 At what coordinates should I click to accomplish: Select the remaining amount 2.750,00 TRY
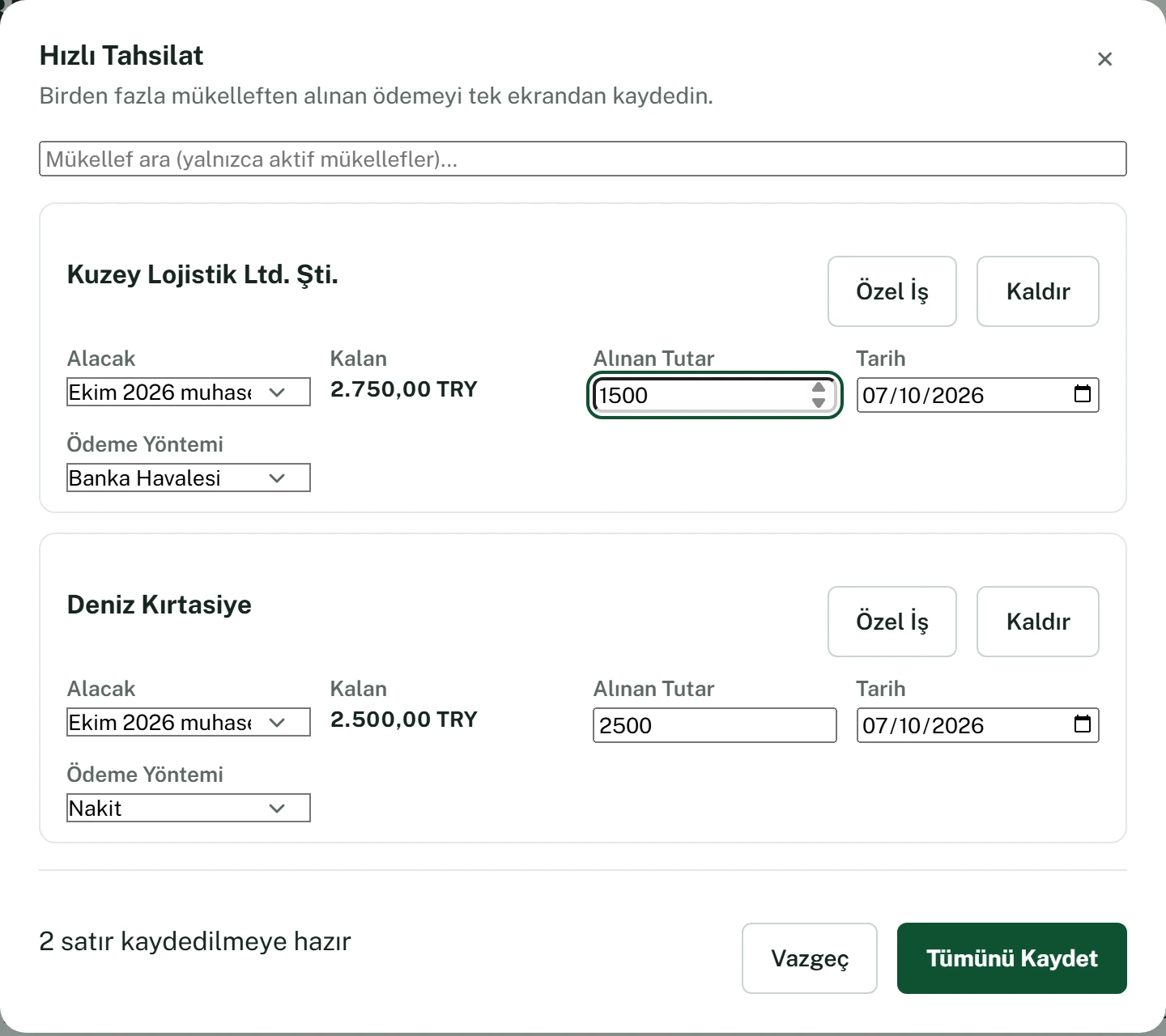tap(404, 389)
